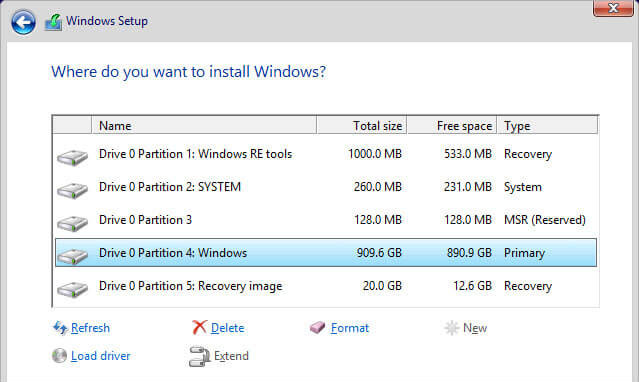The image size is (639, 382).
Task: Go back using the blue arrow button
Action: (23, 22)
